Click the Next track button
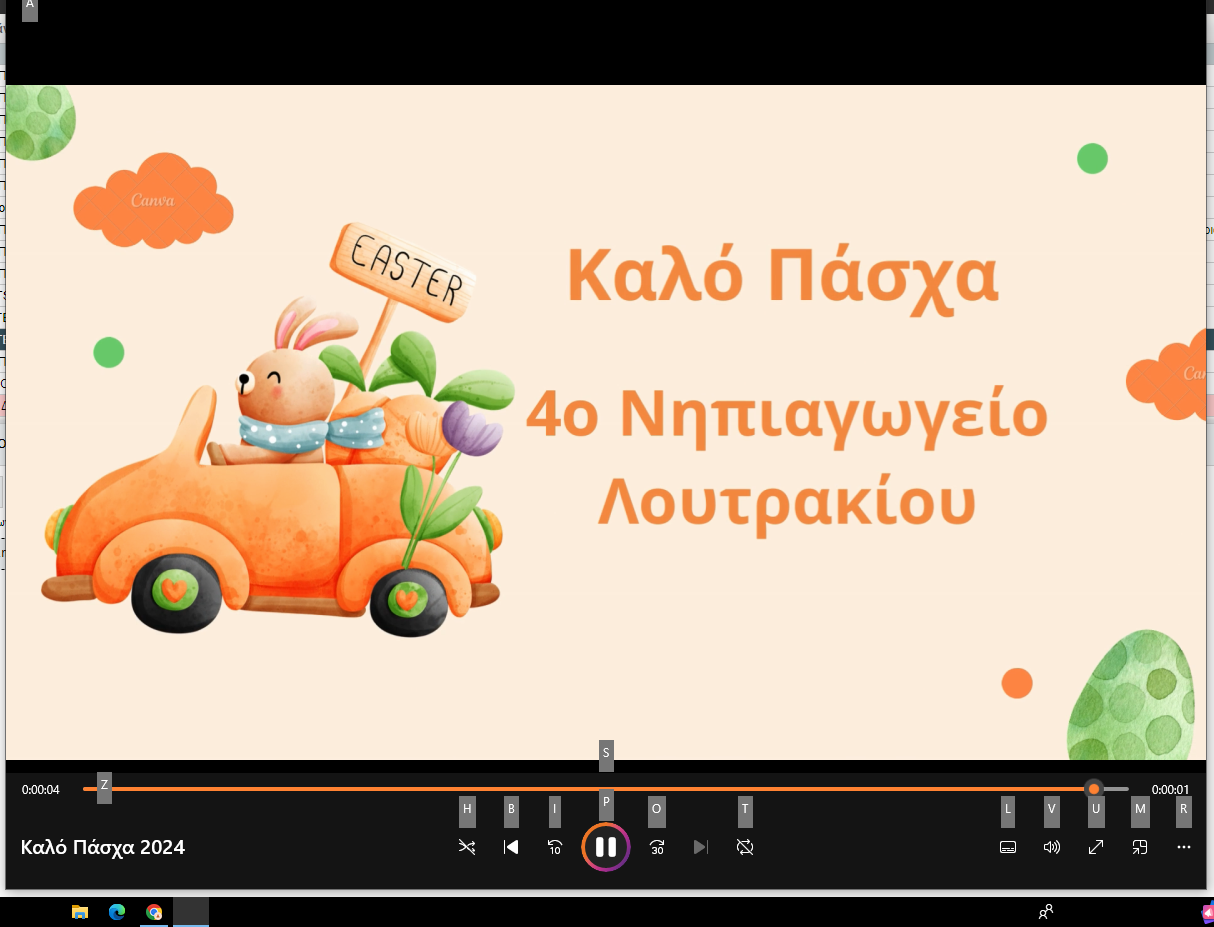 pos(701,847)
